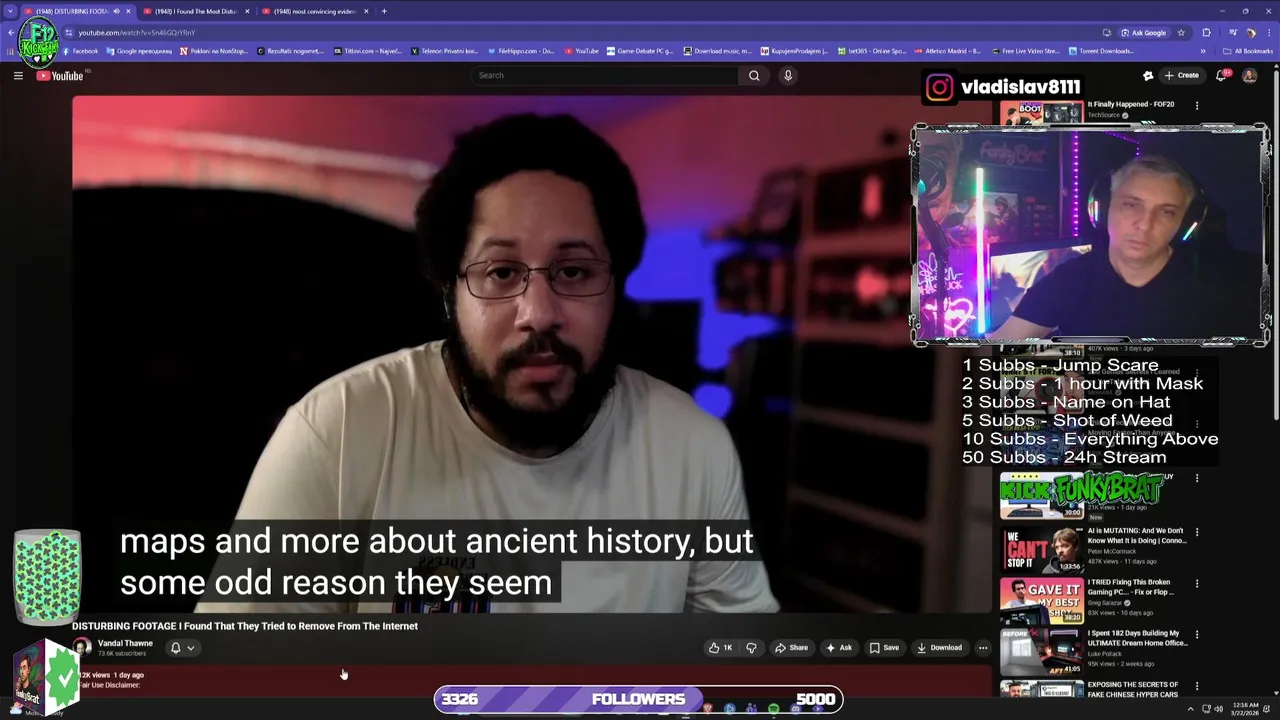The image size is (1280, 720).
Task: Expand the subscription notification bell dropdown
Action: (182, 647)
